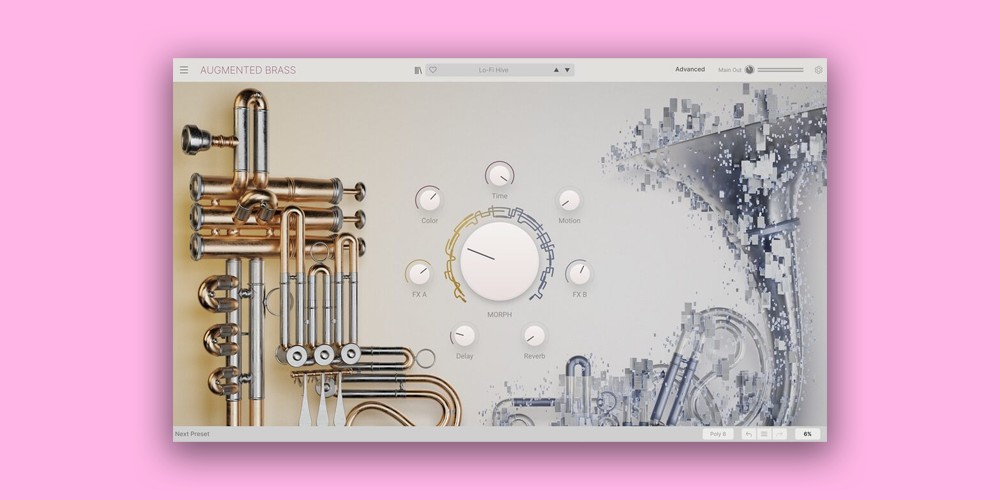Click the Delay knob
The width and height of the screenshot is (1000, 500).
463,335
